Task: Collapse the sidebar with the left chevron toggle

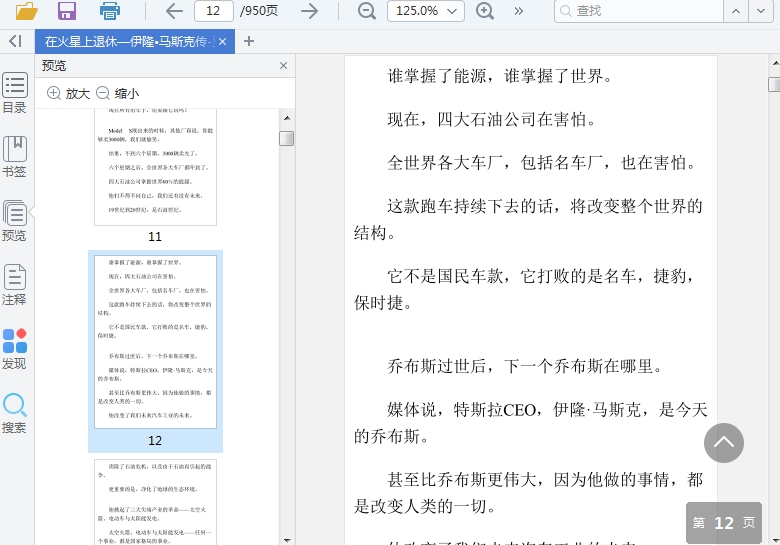Action: tap(14, 41)
